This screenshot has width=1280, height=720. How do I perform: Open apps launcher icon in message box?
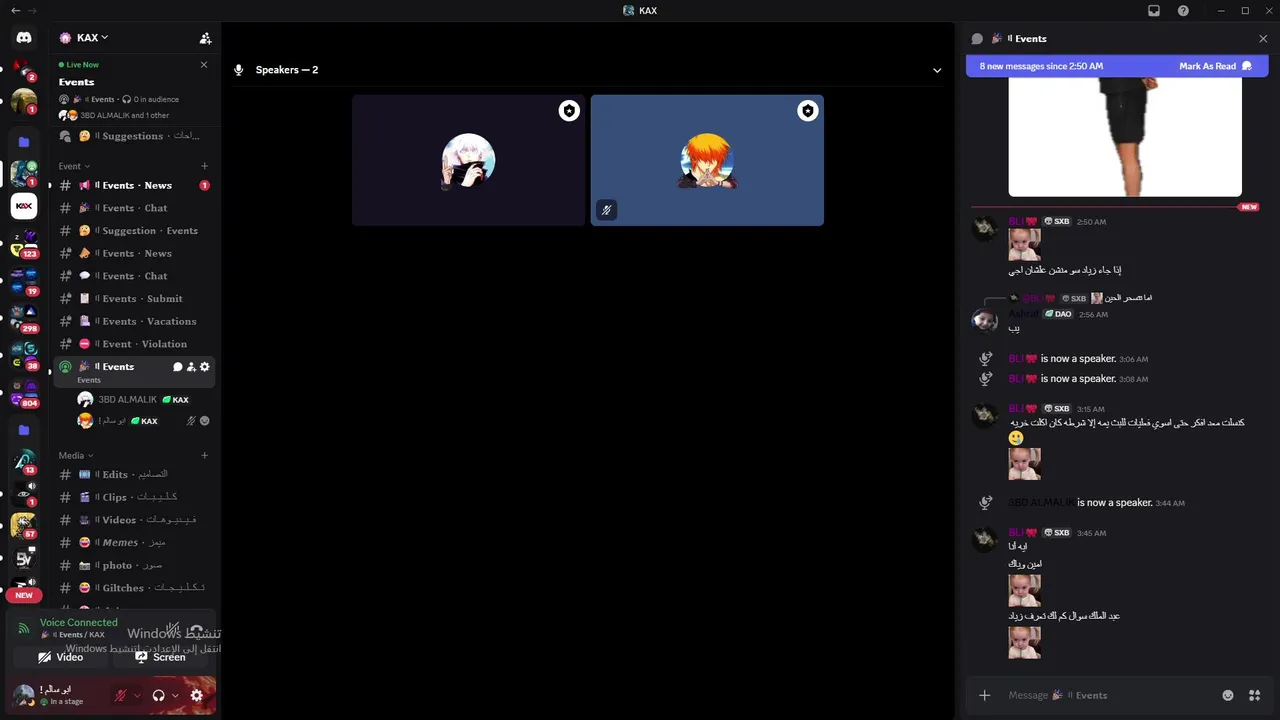pos(1255,695)
